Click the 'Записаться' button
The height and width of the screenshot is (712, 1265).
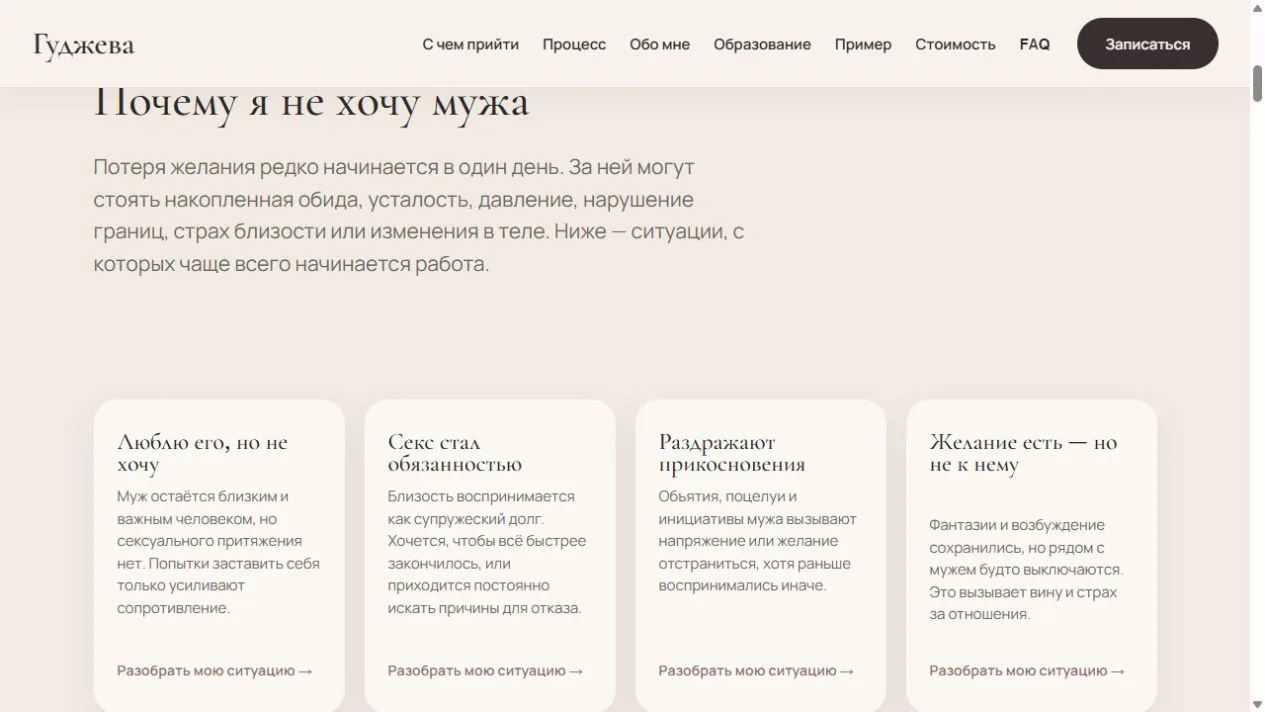coord(1147,44)
